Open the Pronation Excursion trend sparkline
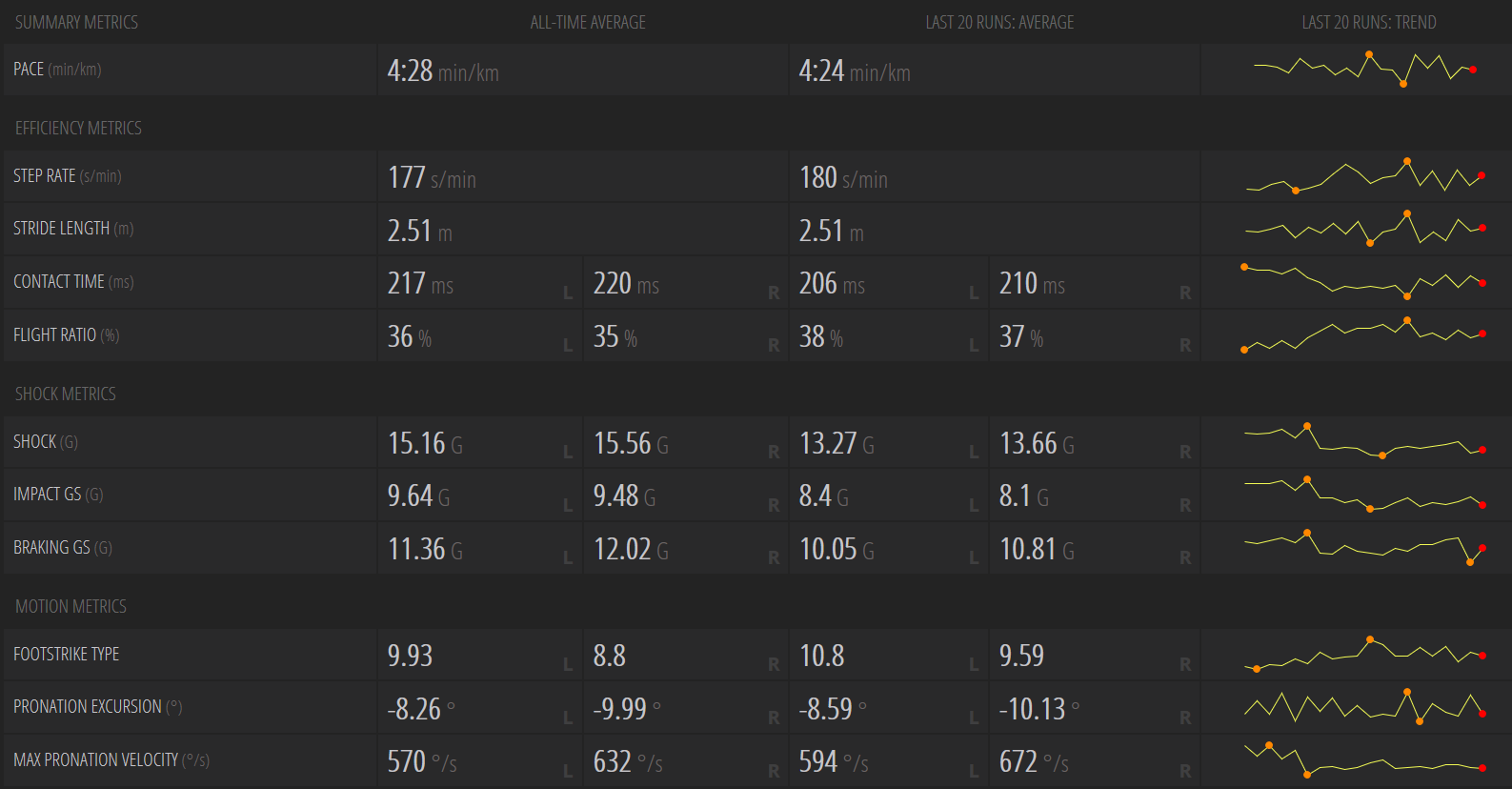This screenshot has width=1512, height=789. click(1364, 706)
